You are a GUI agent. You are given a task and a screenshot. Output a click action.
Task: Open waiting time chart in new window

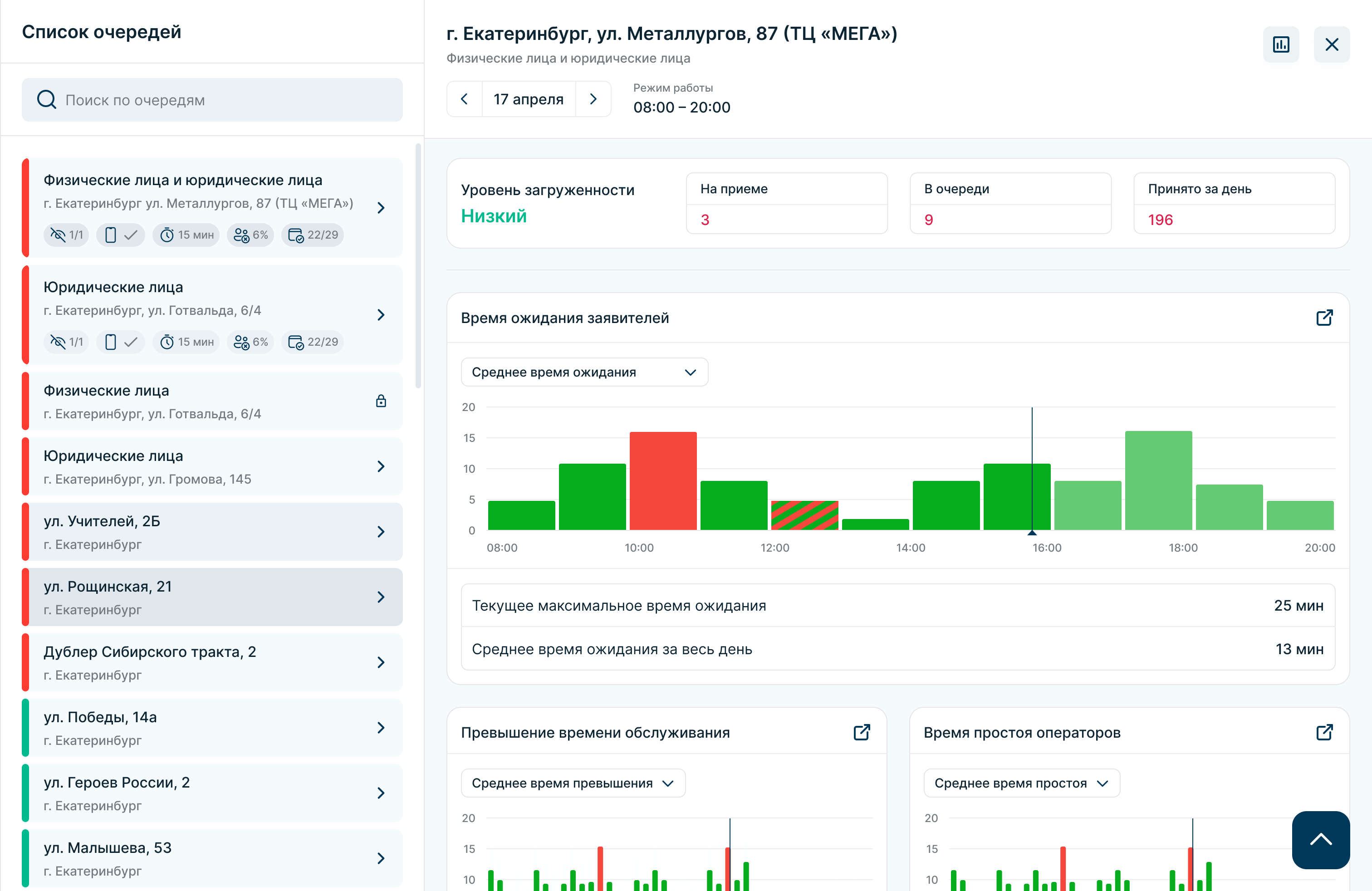1324,318
